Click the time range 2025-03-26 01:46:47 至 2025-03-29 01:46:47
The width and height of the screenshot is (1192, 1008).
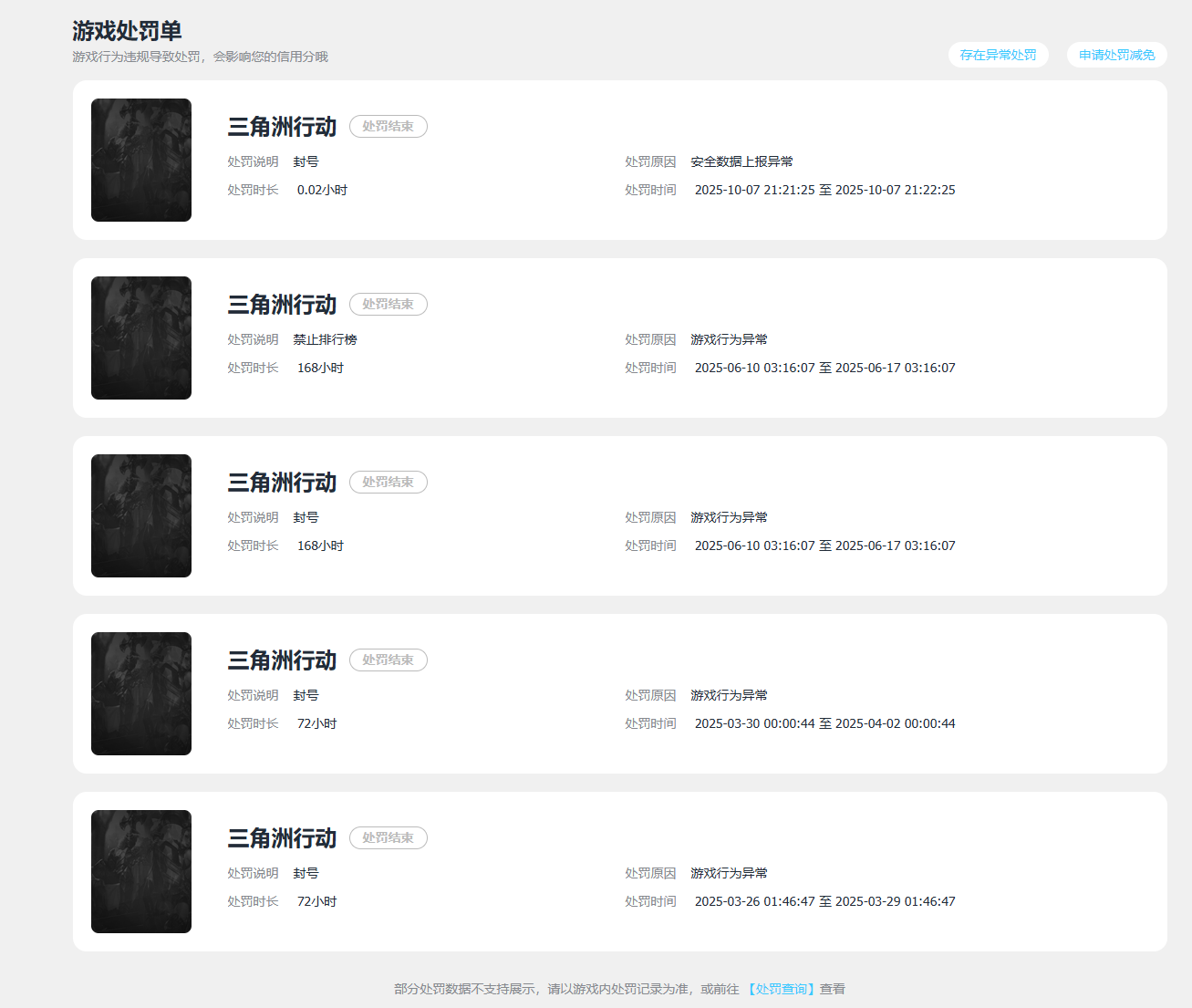(825, 901)
